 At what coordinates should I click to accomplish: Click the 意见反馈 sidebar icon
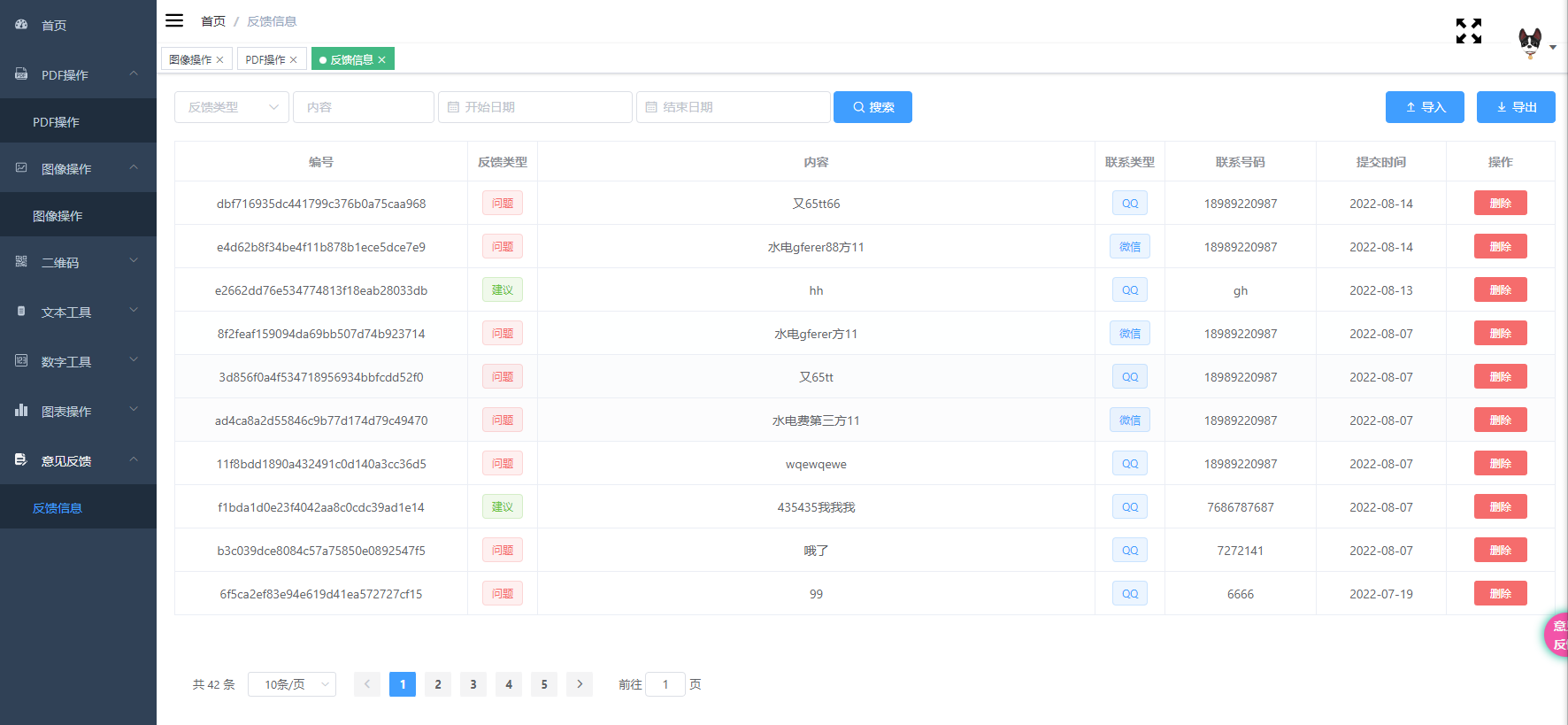click(x=21, y=460)
